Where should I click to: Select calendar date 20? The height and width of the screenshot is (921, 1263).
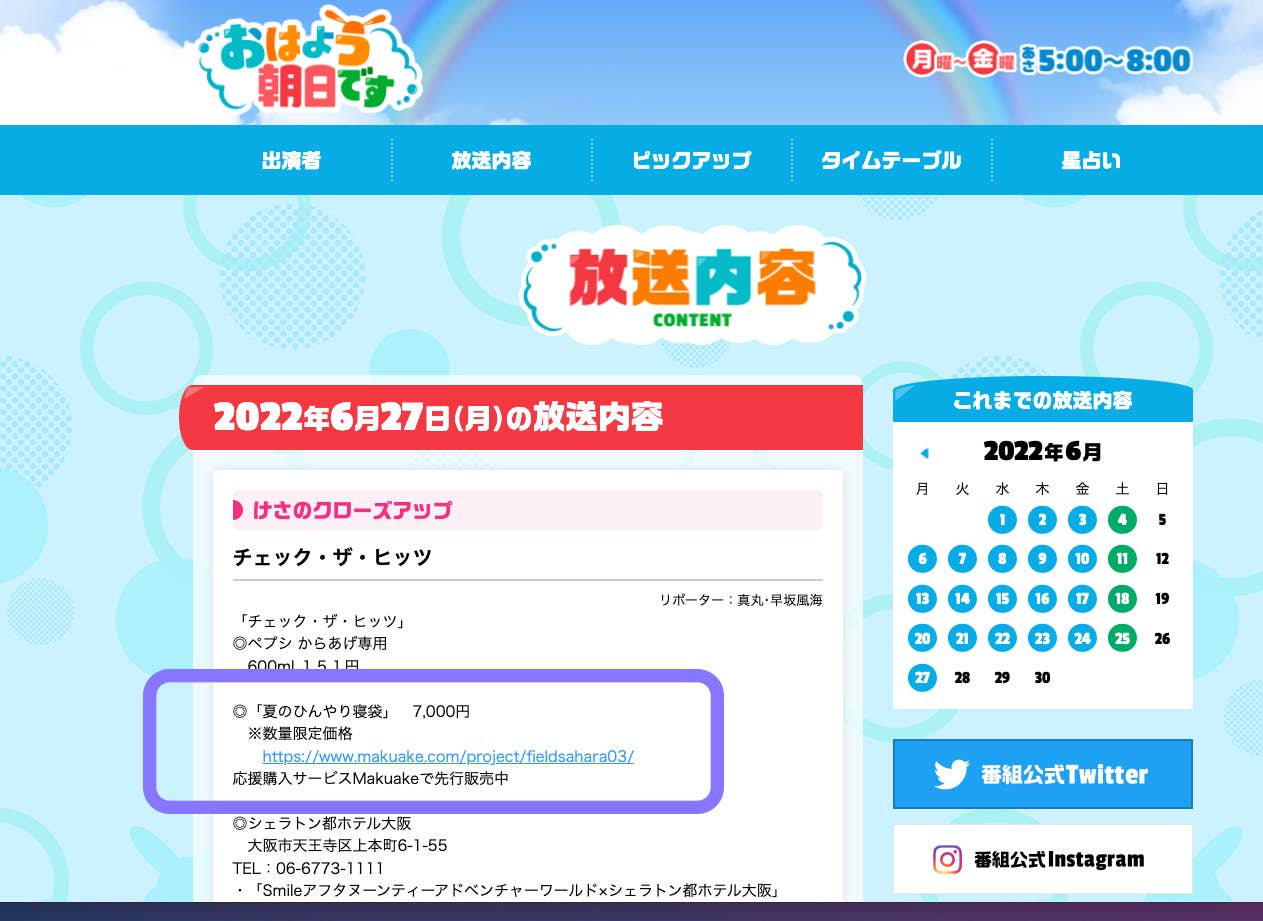(922, 638)
